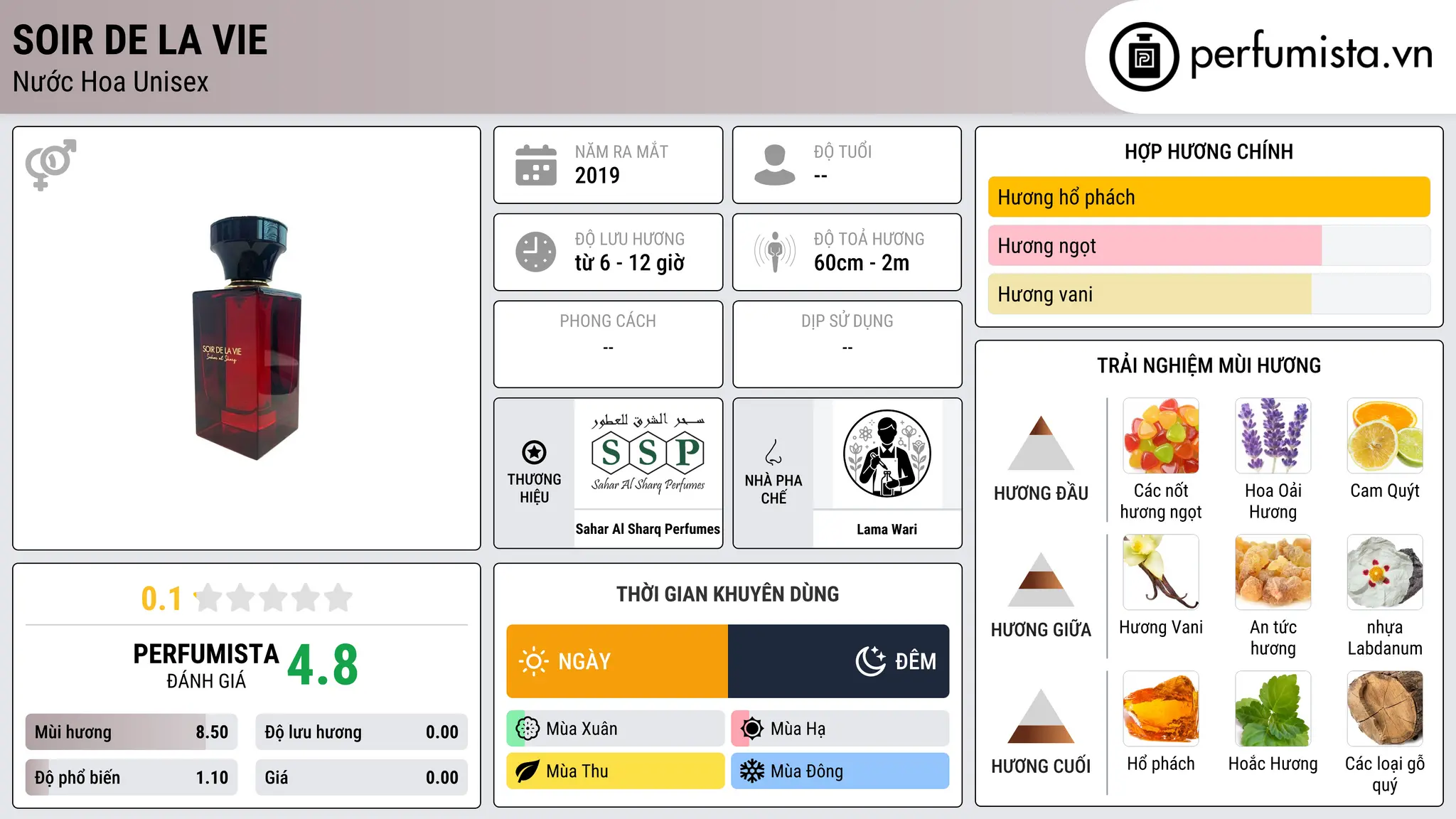The width and height of the screenshot is (1456, 819).
Task: Click the Độ phổ biến 1.10 score bar
Action: point(132,777)
